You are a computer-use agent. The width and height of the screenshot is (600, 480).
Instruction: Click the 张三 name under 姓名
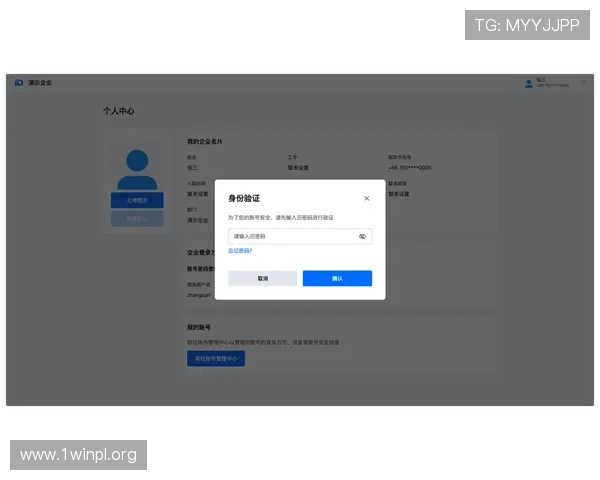tap(192, 168)
